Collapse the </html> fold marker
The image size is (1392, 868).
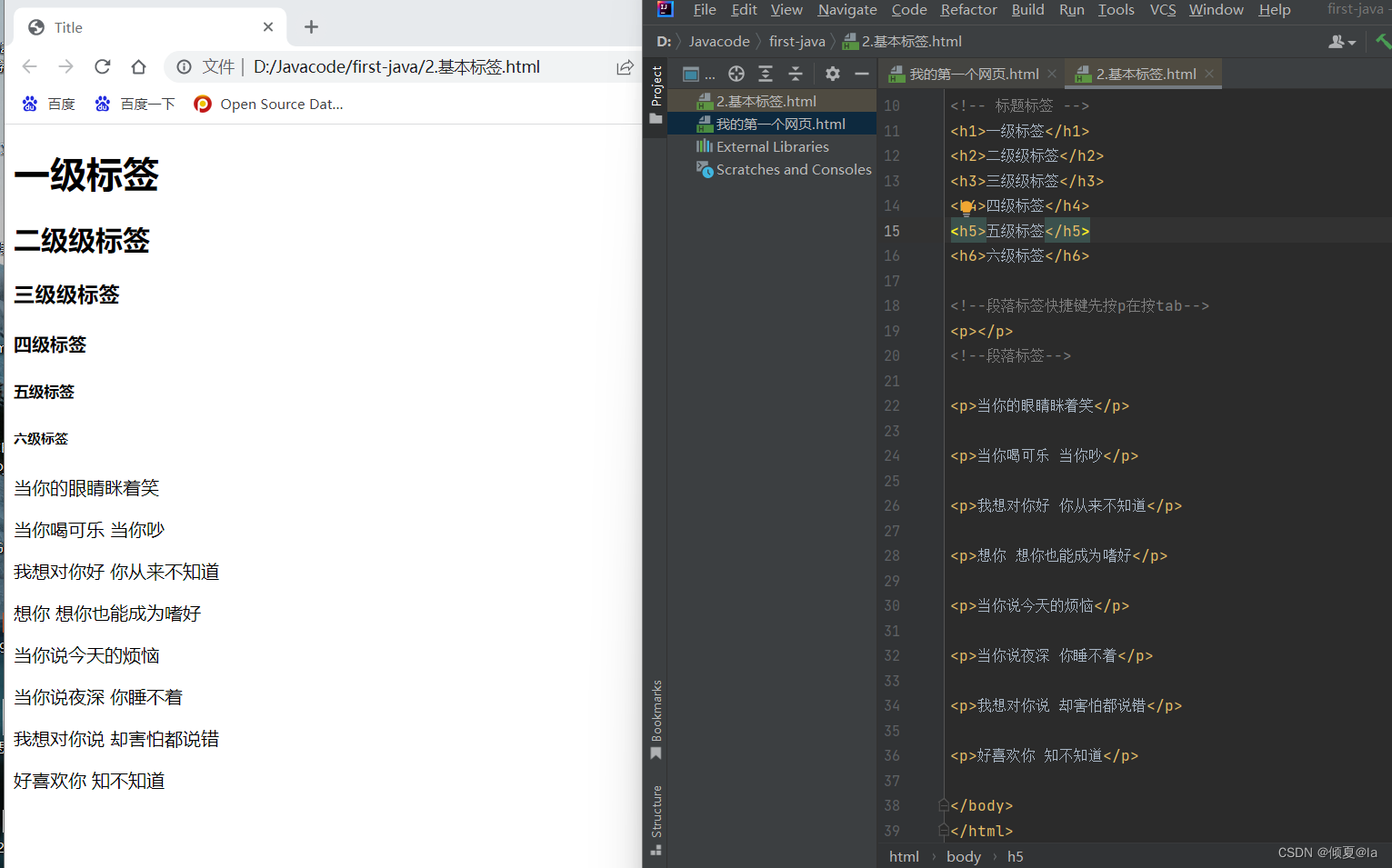point(944,831)
